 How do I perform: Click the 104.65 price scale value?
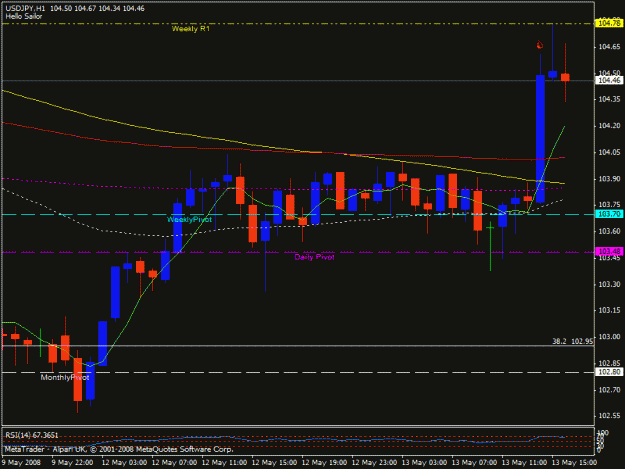point(609,47)
